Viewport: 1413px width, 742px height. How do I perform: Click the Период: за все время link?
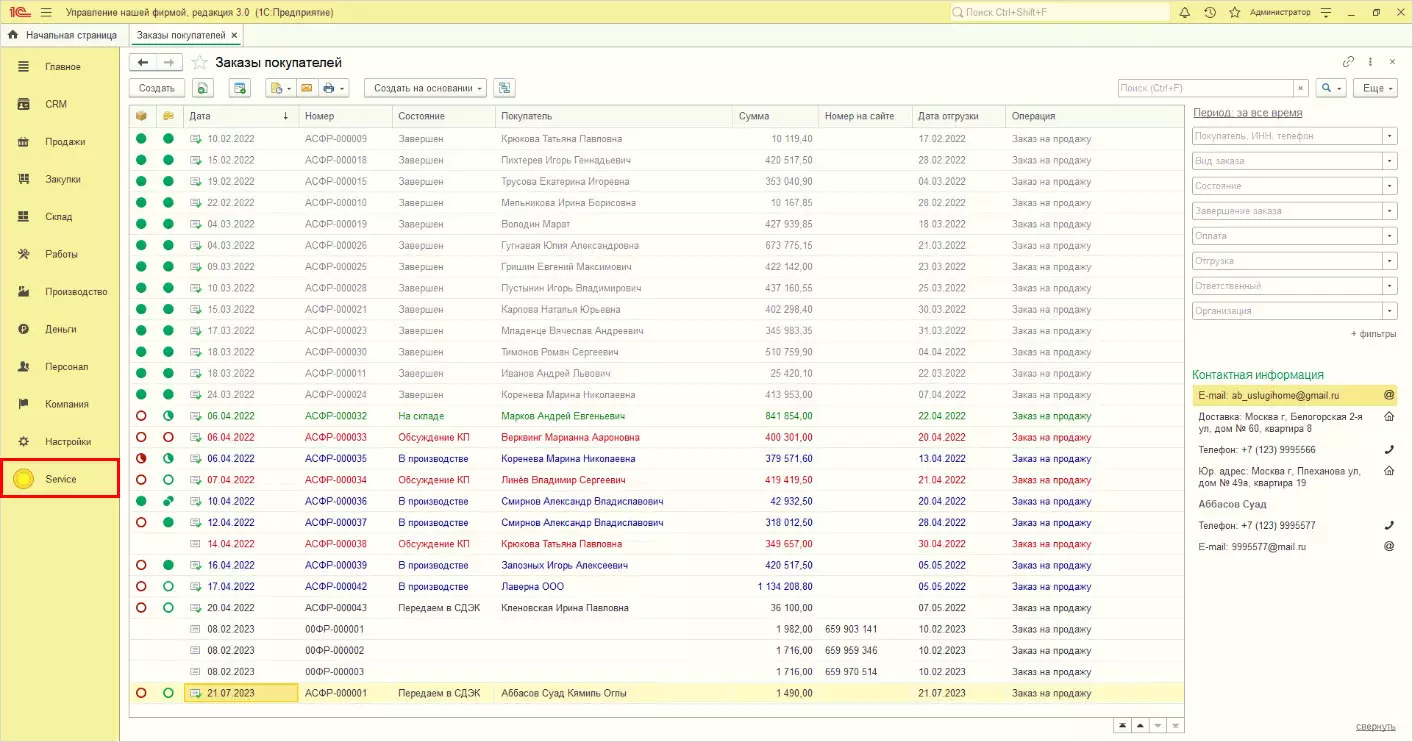point(1247,113)
